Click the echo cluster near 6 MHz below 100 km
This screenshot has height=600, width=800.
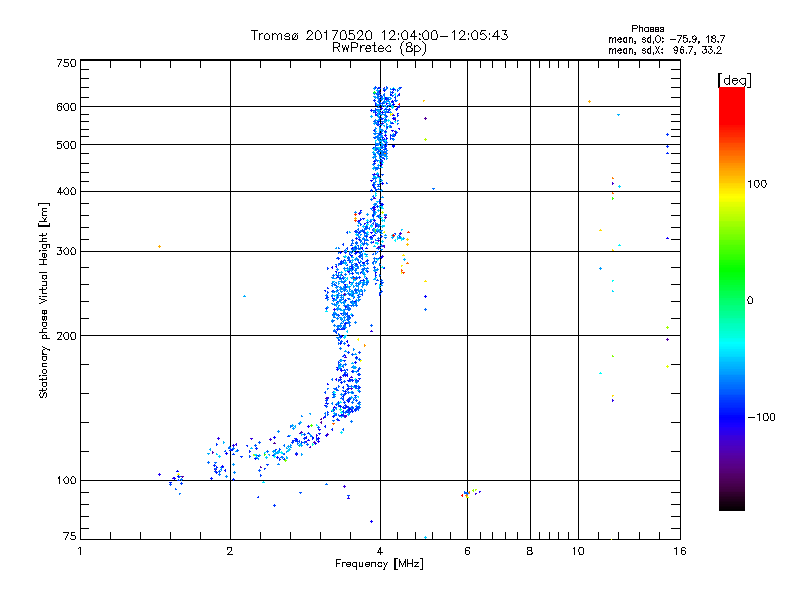(x=470, y=493)
